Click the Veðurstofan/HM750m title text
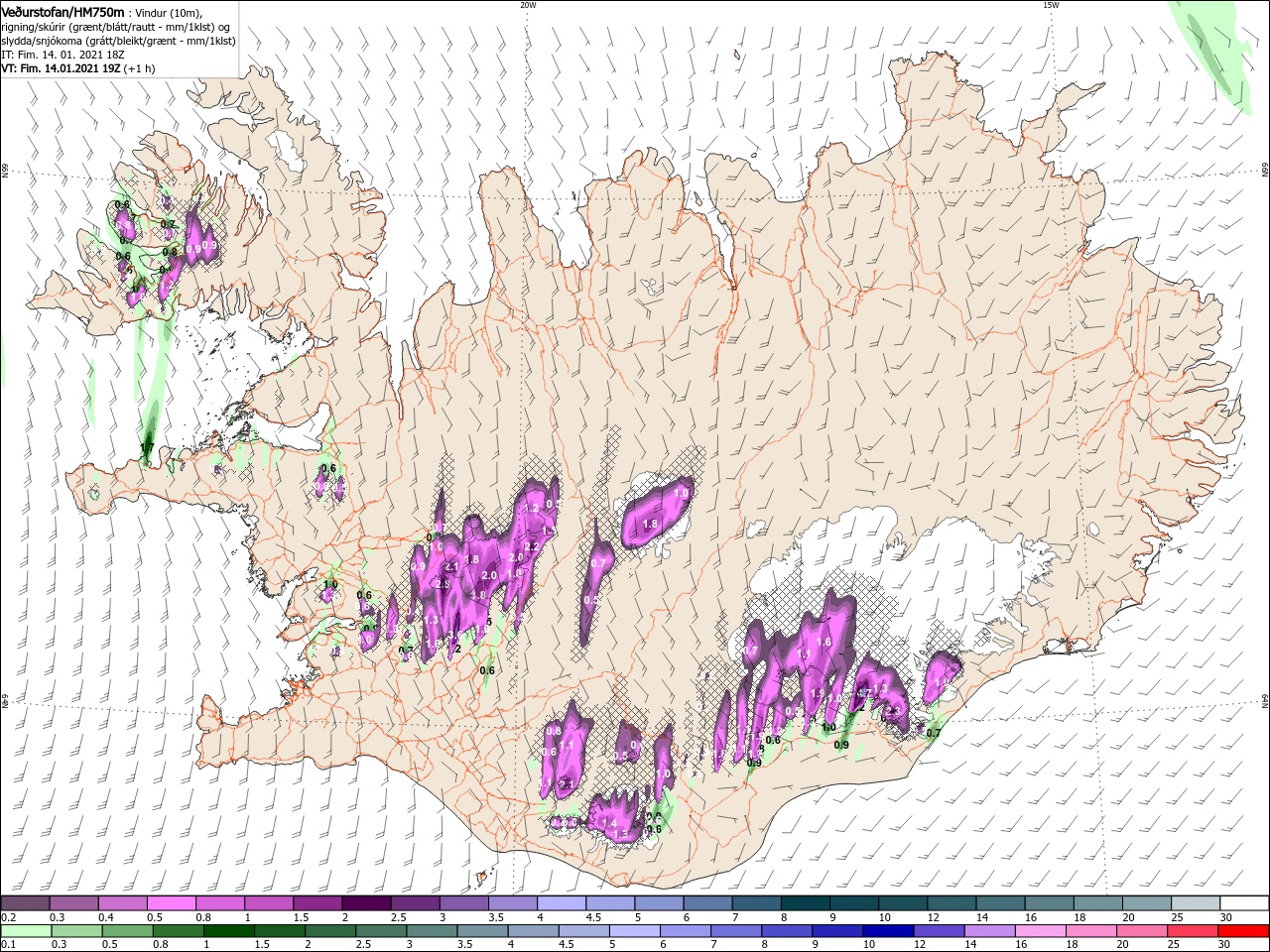Viewport: 1270px width, 952px height. click(x=63, y=11)
